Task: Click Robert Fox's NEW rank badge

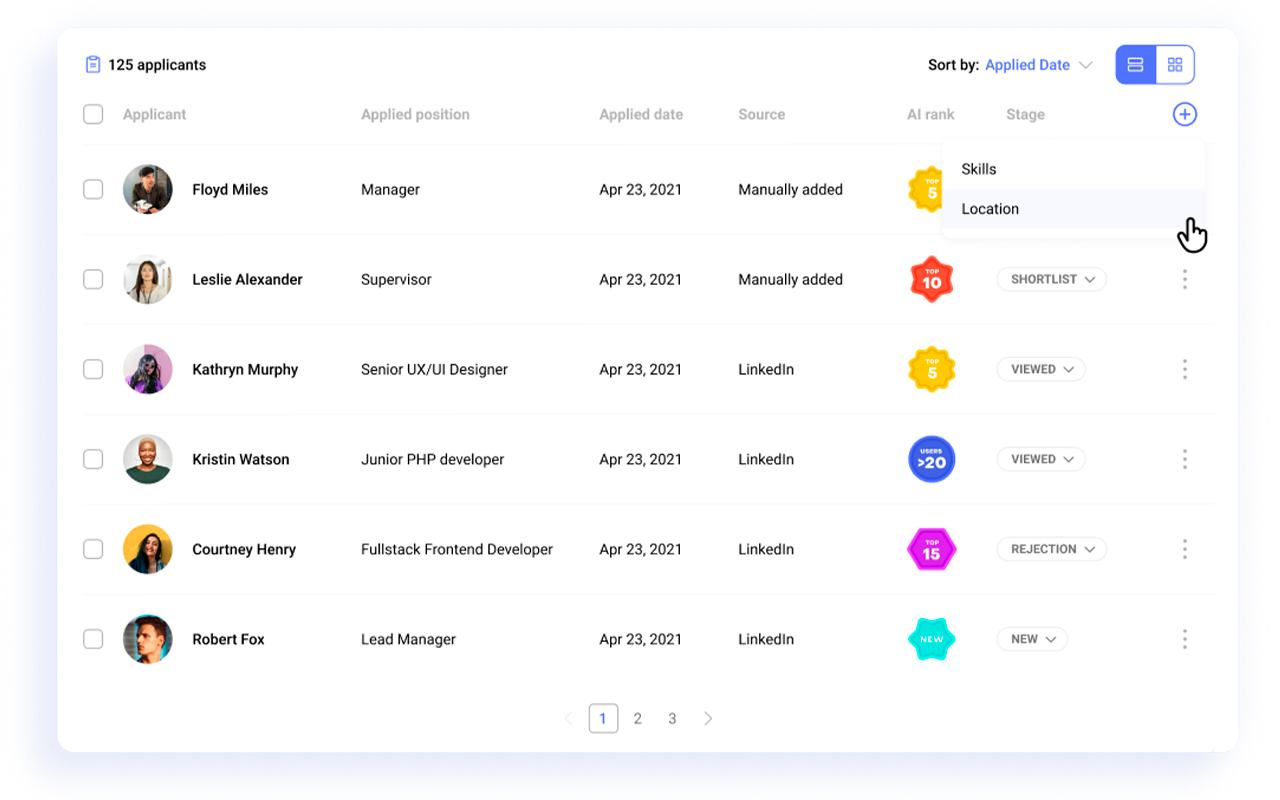Action: click(931, 639)
